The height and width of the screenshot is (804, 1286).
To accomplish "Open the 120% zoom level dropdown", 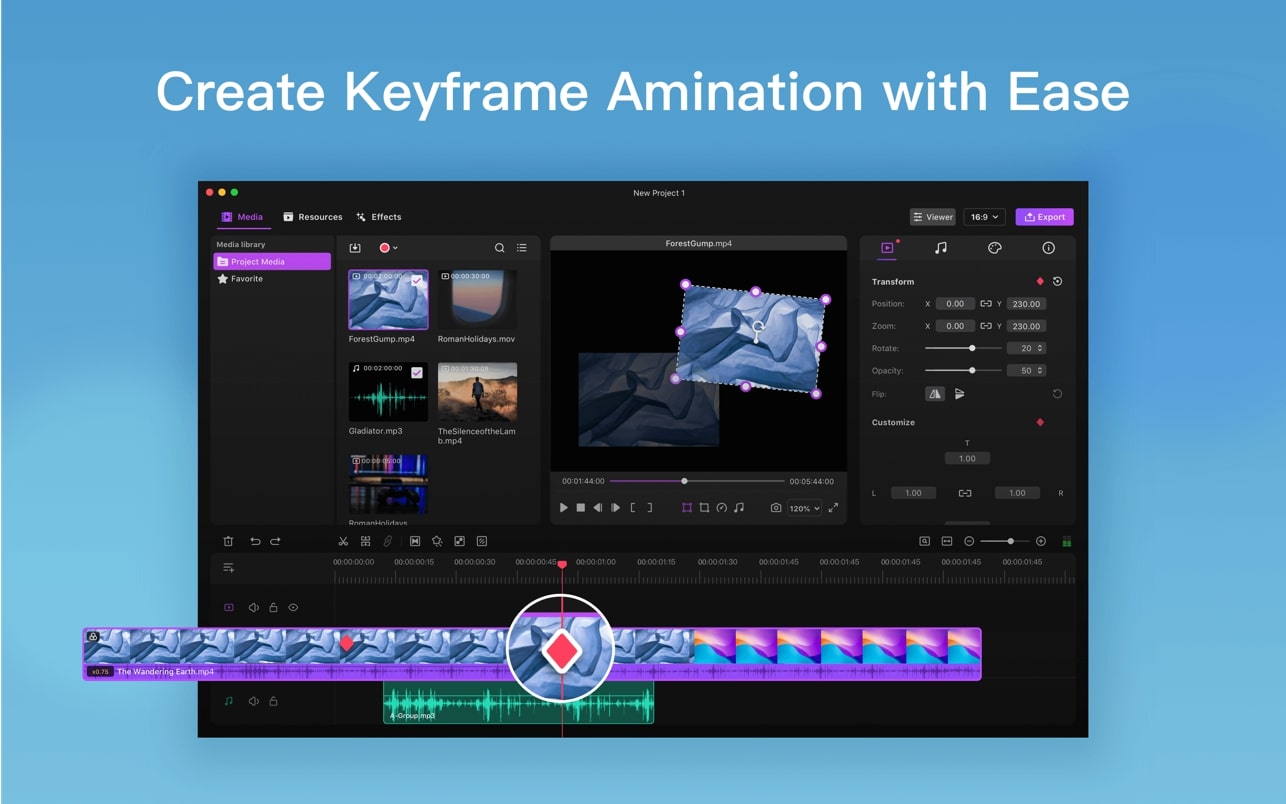I will pos(806,508).
